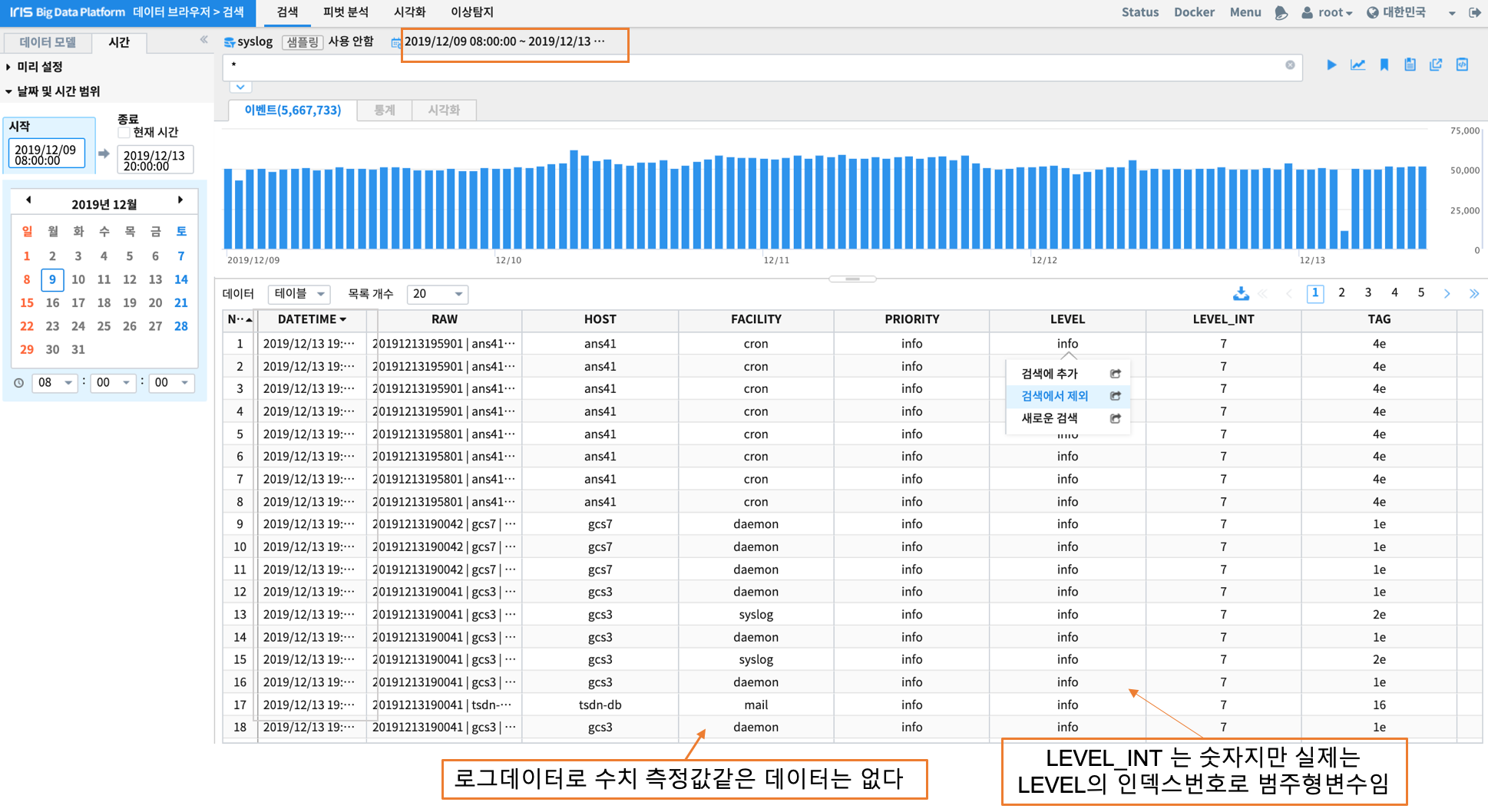Image resolution: width=1488 pixels, height=812 pixels.
Task: Click 'tsdn-db' in the HOST column
Action: pyautogui.click(x=600, y=705)
